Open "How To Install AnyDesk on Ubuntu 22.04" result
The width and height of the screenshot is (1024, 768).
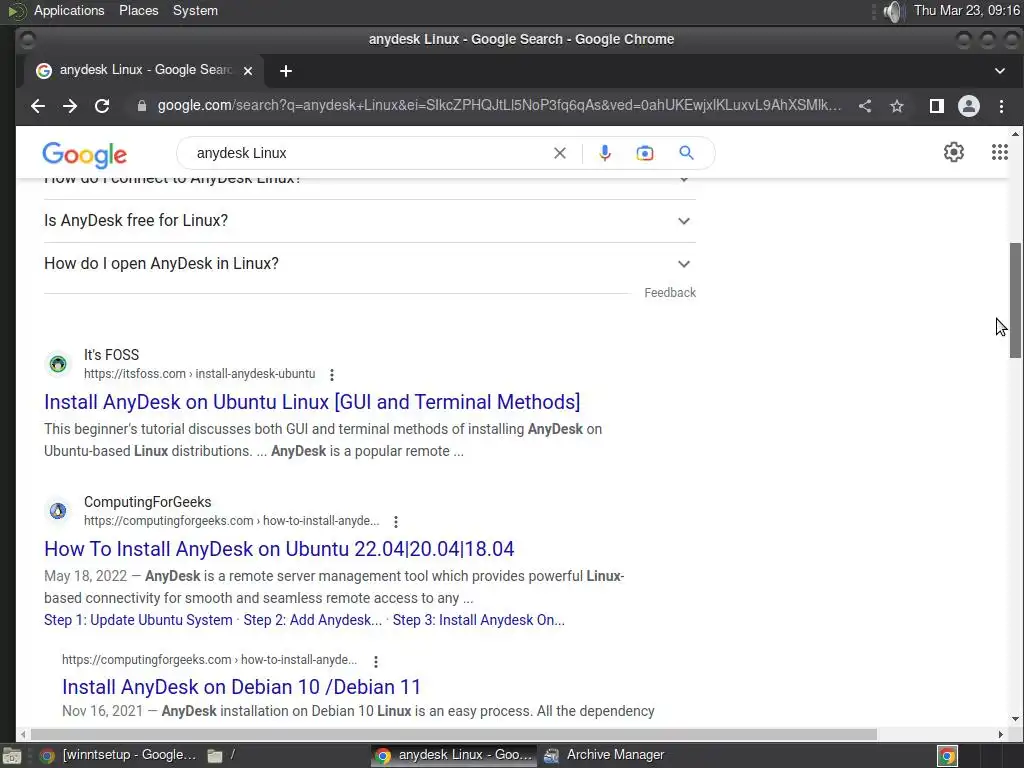pyautogui.click(x=279, y=549)
